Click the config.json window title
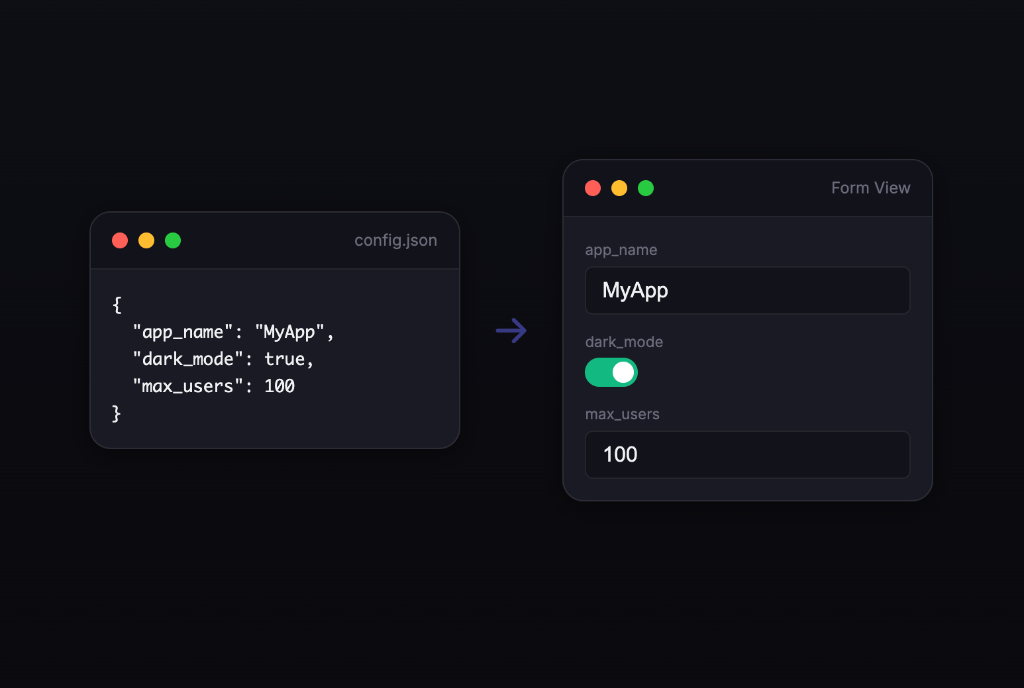The height and width of the screenshot is (688, 1024). (x=396, y=240)
